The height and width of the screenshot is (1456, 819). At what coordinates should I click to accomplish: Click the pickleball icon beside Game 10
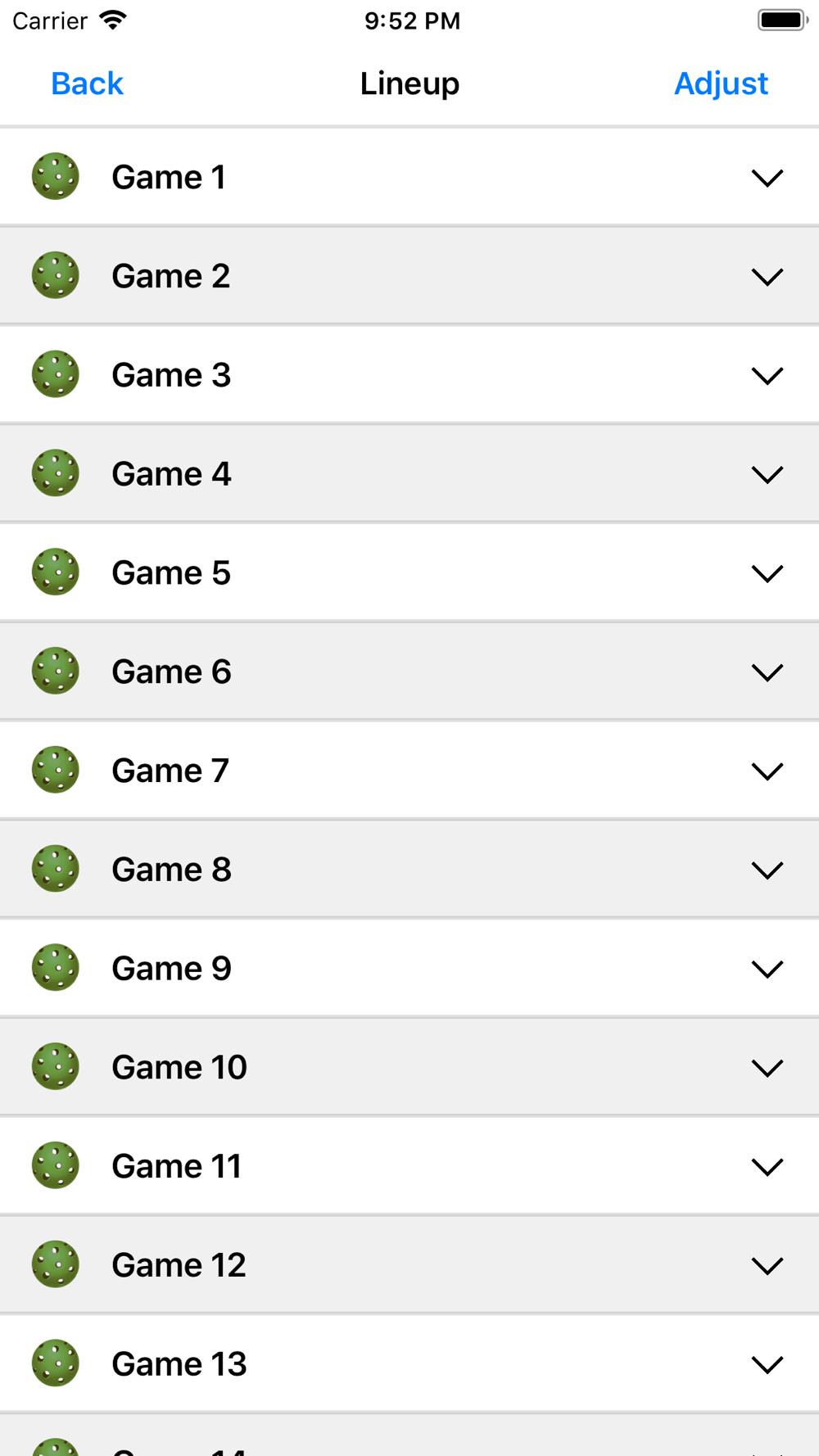pyautogui.click(x=56, y=1067)
